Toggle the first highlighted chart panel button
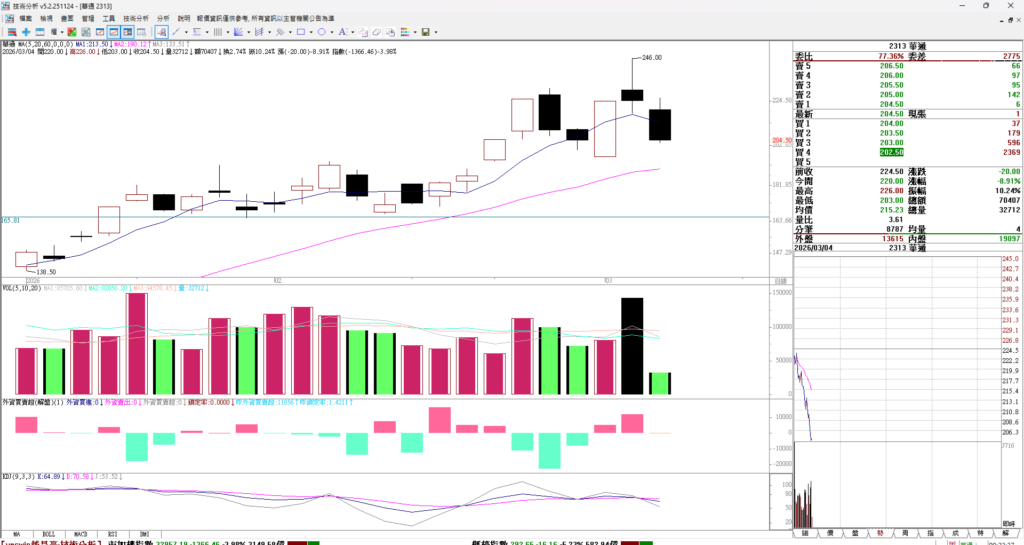The image size is (1024, 545). click(x=114, y=32)
